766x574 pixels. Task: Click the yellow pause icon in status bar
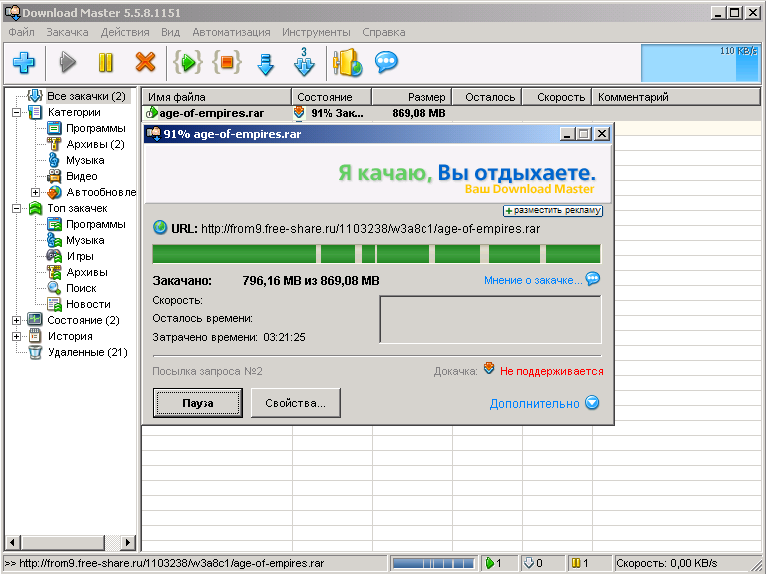coord(576,563)
